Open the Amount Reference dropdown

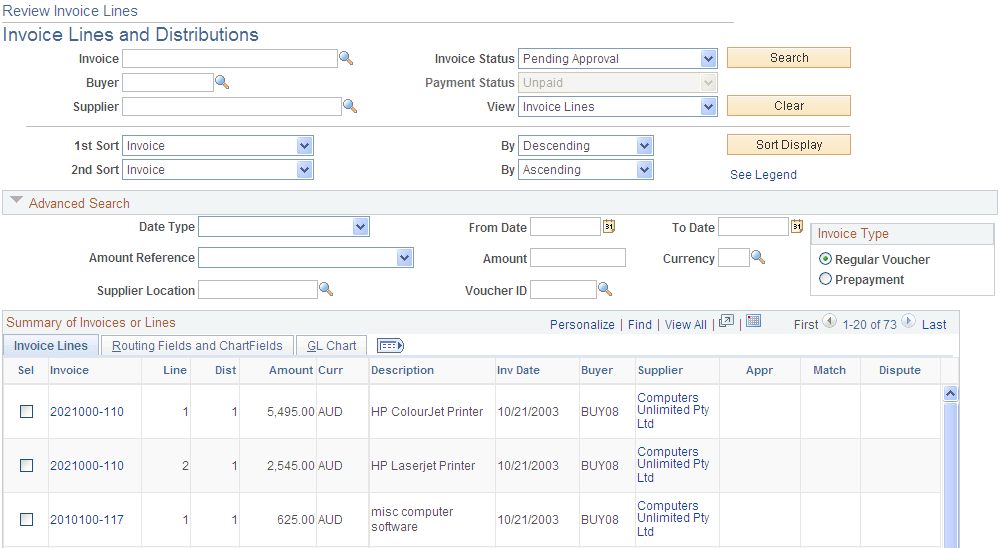click(x=306, y=257)
